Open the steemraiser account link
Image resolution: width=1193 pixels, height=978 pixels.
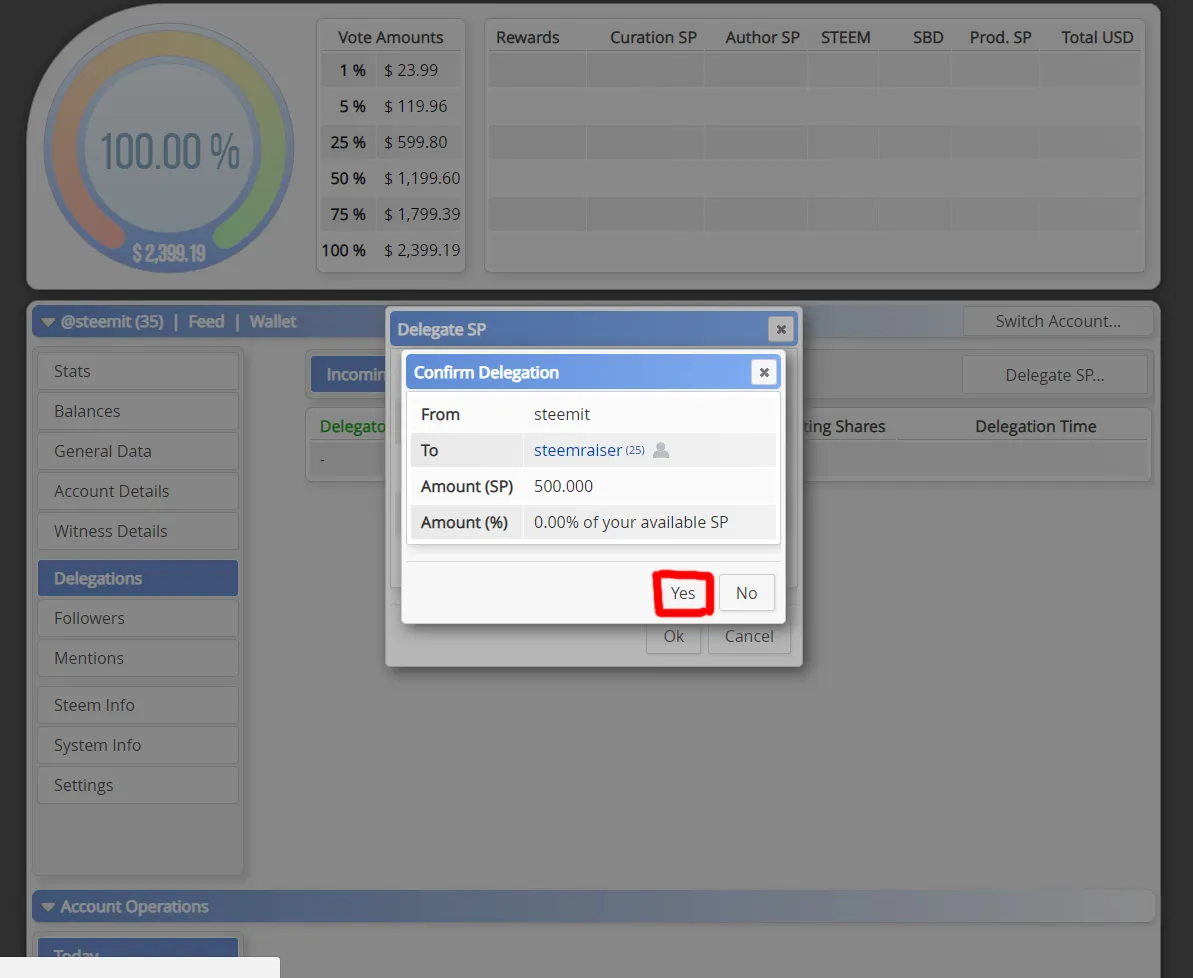click(x=577, y=450)
